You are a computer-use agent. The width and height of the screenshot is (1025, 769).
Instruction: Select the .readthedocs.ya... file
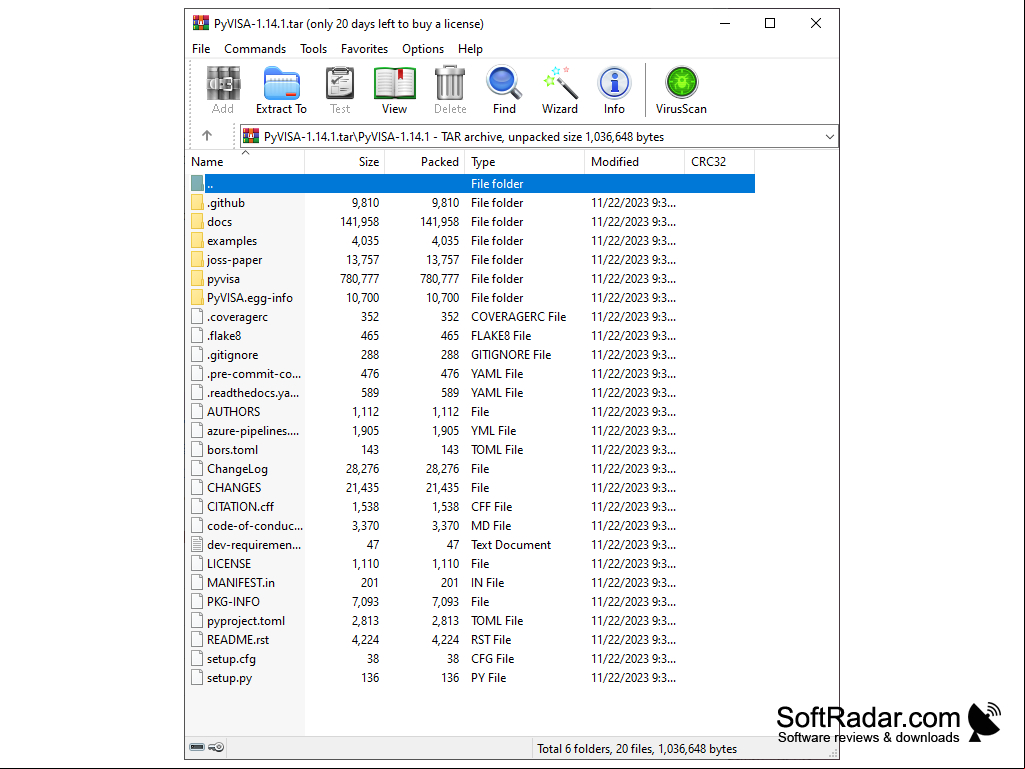point(253,392)
